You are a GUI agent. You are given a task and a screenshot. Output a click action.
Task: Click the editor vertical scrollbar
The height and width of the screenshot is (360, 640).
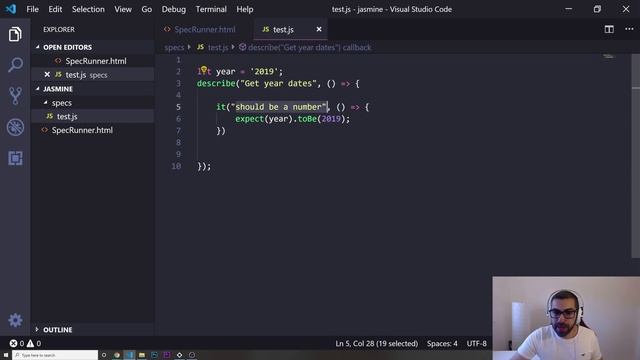click(636, 155)
